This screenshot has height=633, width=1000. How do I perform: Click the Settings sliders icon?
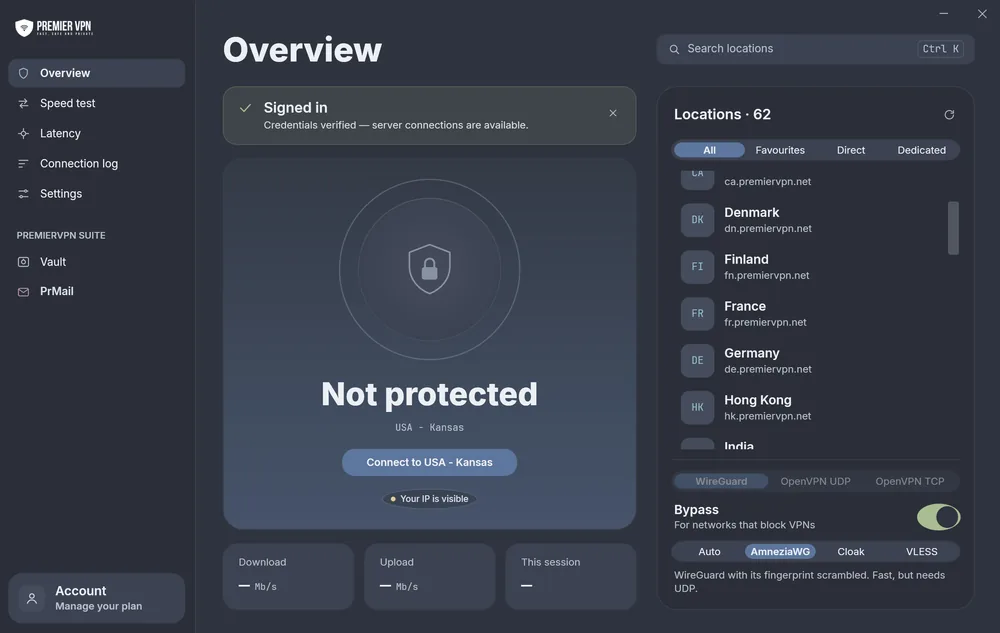point(24,193)
